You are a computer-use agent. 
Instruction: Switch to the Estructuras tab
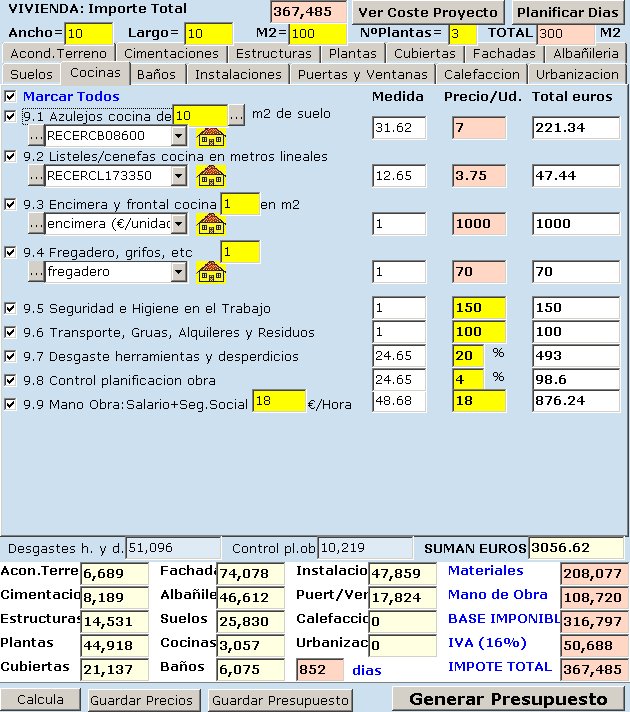click(x=273, y=54)
